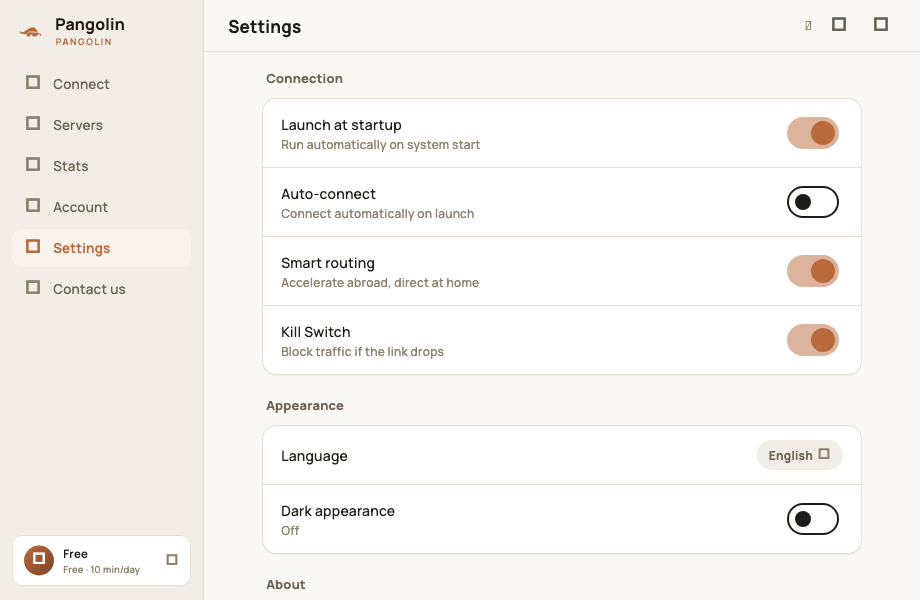
Task: Click the 'Auto-connect' label
Action: pyautogui.click(x=328, y=194)
